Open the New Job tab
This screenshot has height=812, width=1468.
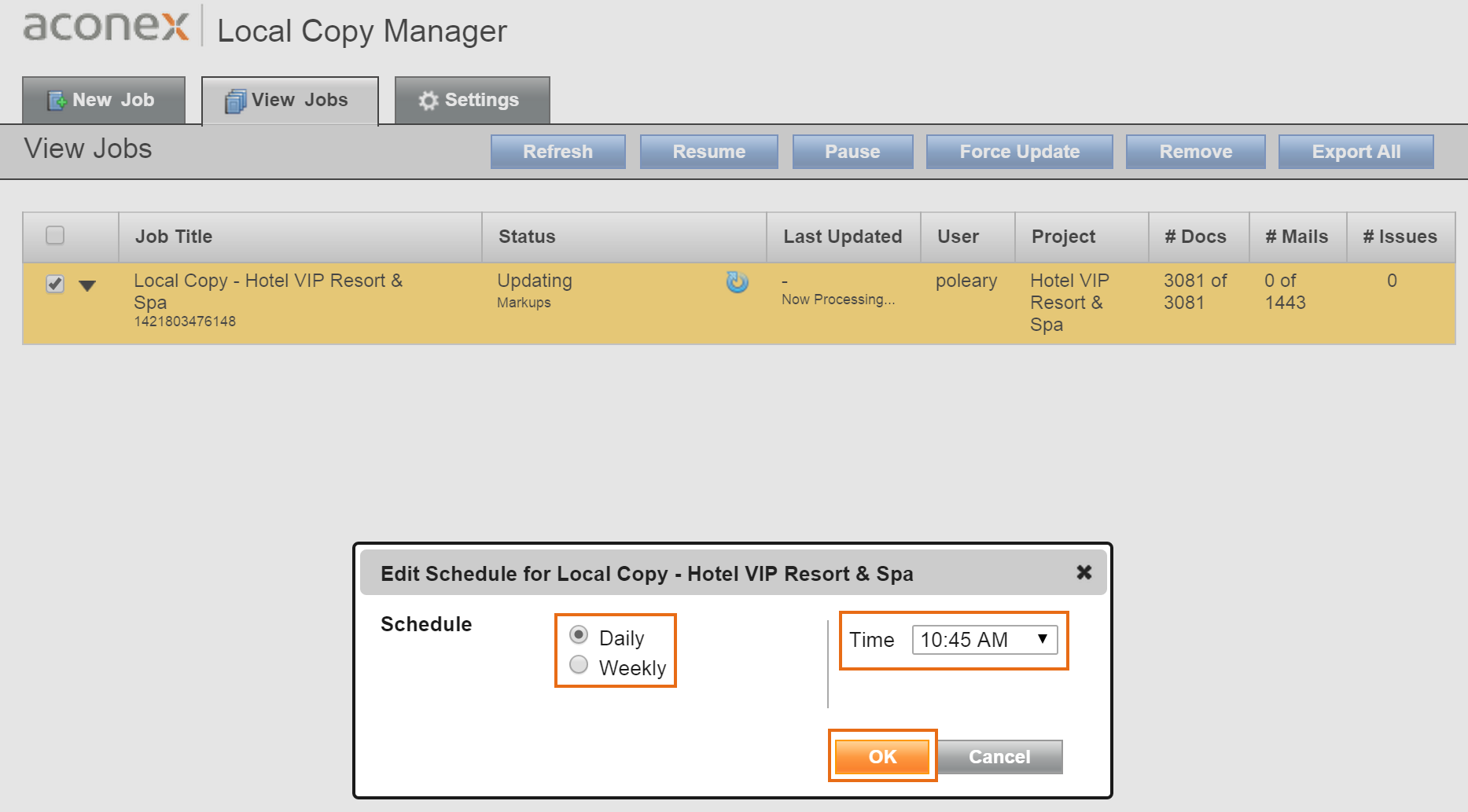point(104,100)
